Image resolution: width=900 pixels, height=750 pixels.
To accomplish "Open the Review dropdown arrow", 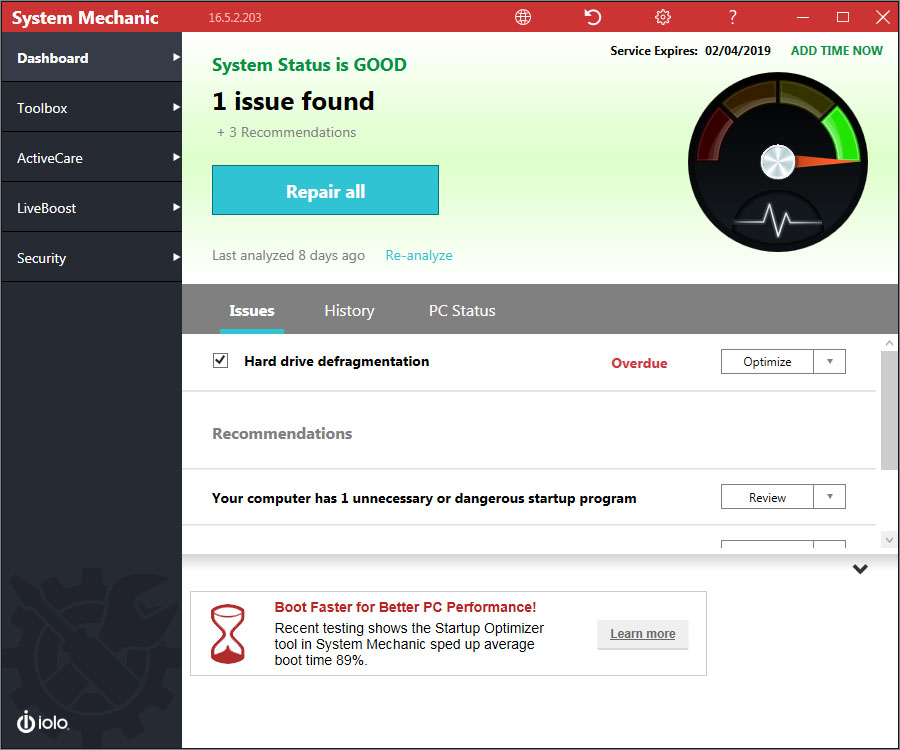I will (831, 496).
